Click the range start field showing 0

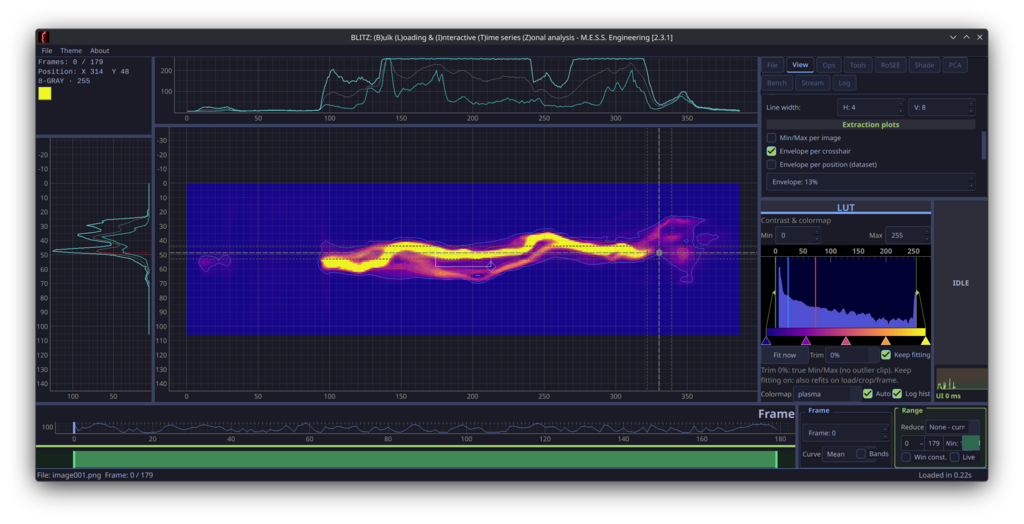910,443
